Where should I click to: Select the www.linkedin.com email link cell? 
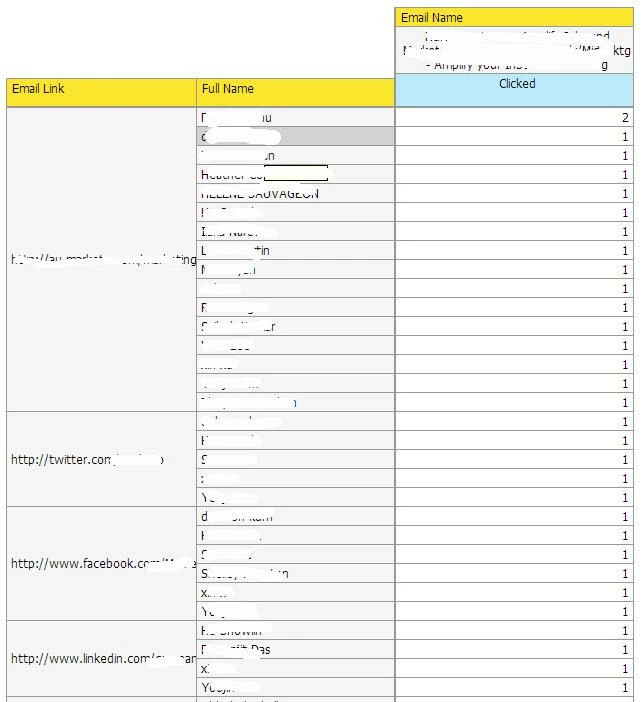point(101,659)
